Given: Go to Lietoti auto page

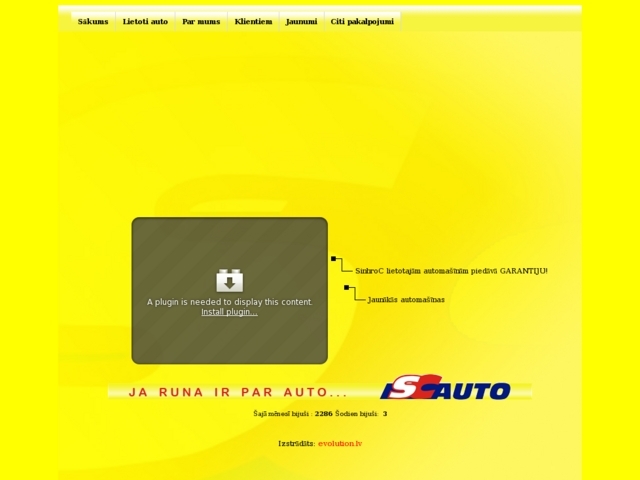Looking at the screenshot, I should (x=145, y=22).
